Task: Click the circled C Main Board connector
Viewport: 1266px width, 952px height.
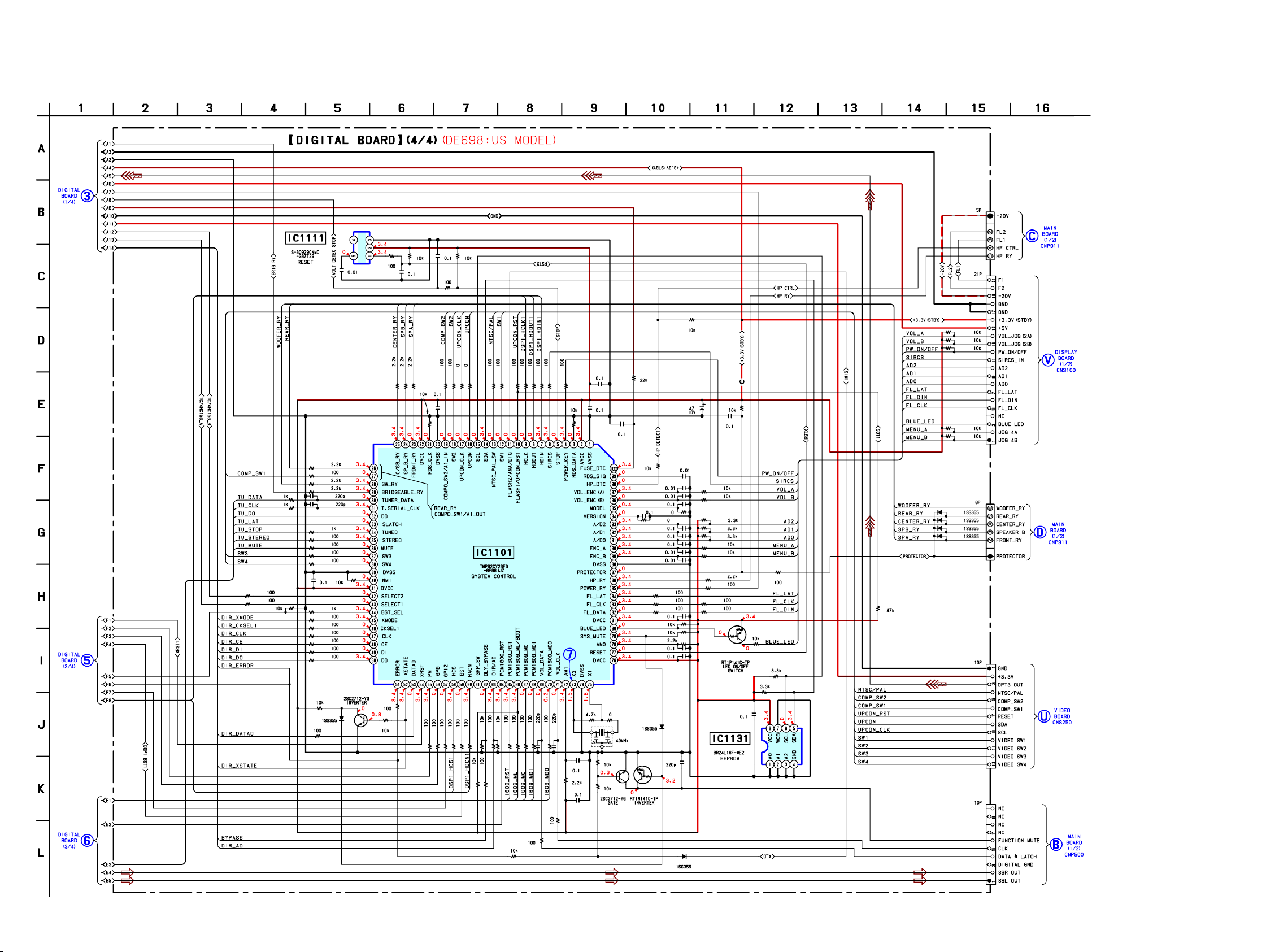Action: pyautogui.click(x=1032, y=236)
